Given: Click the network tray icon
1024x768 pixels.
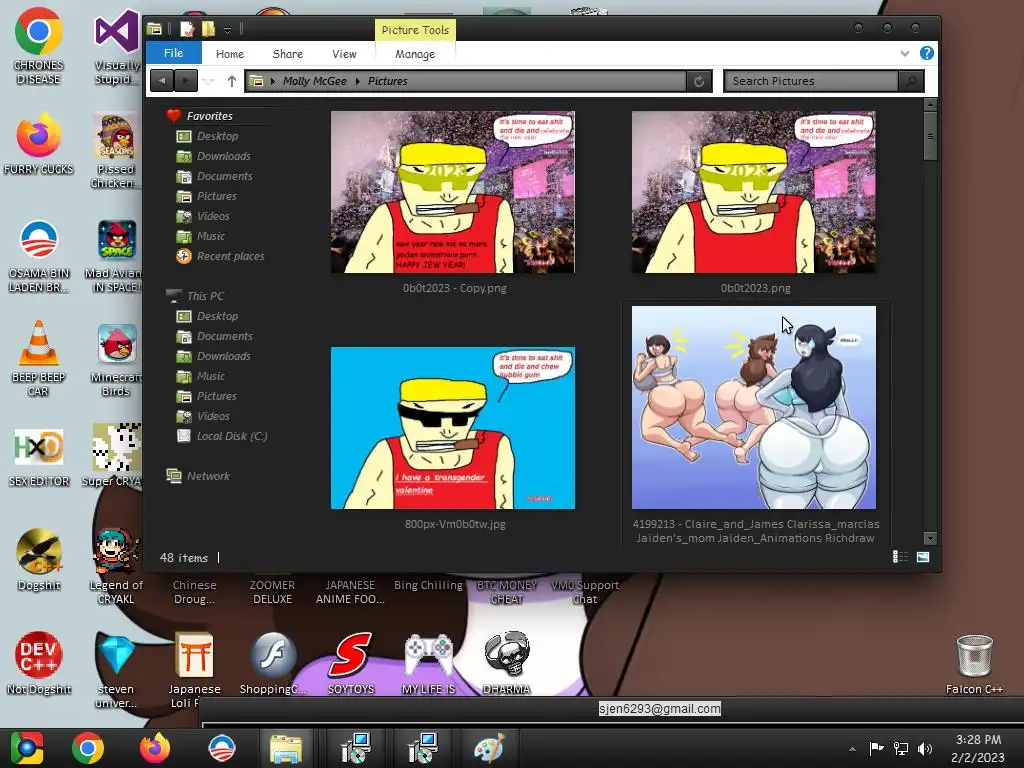Looking at the screenshot, I should tap(901, 748).
